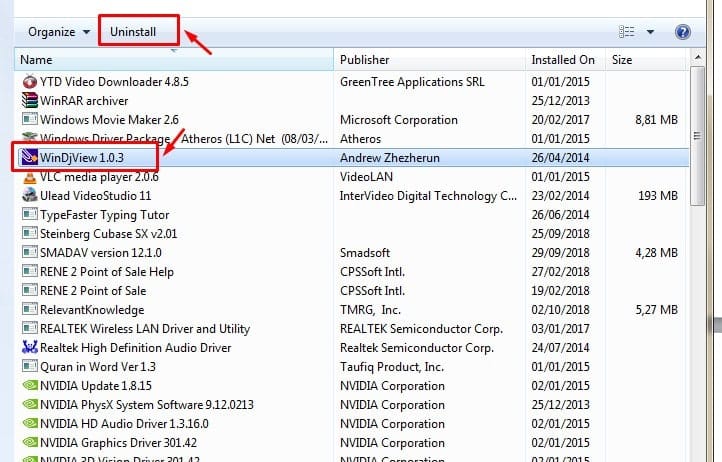Screen dimensions: 722x462
Task: Click the Steinberg Cubase SX icon
Action: tap(29, 233)
